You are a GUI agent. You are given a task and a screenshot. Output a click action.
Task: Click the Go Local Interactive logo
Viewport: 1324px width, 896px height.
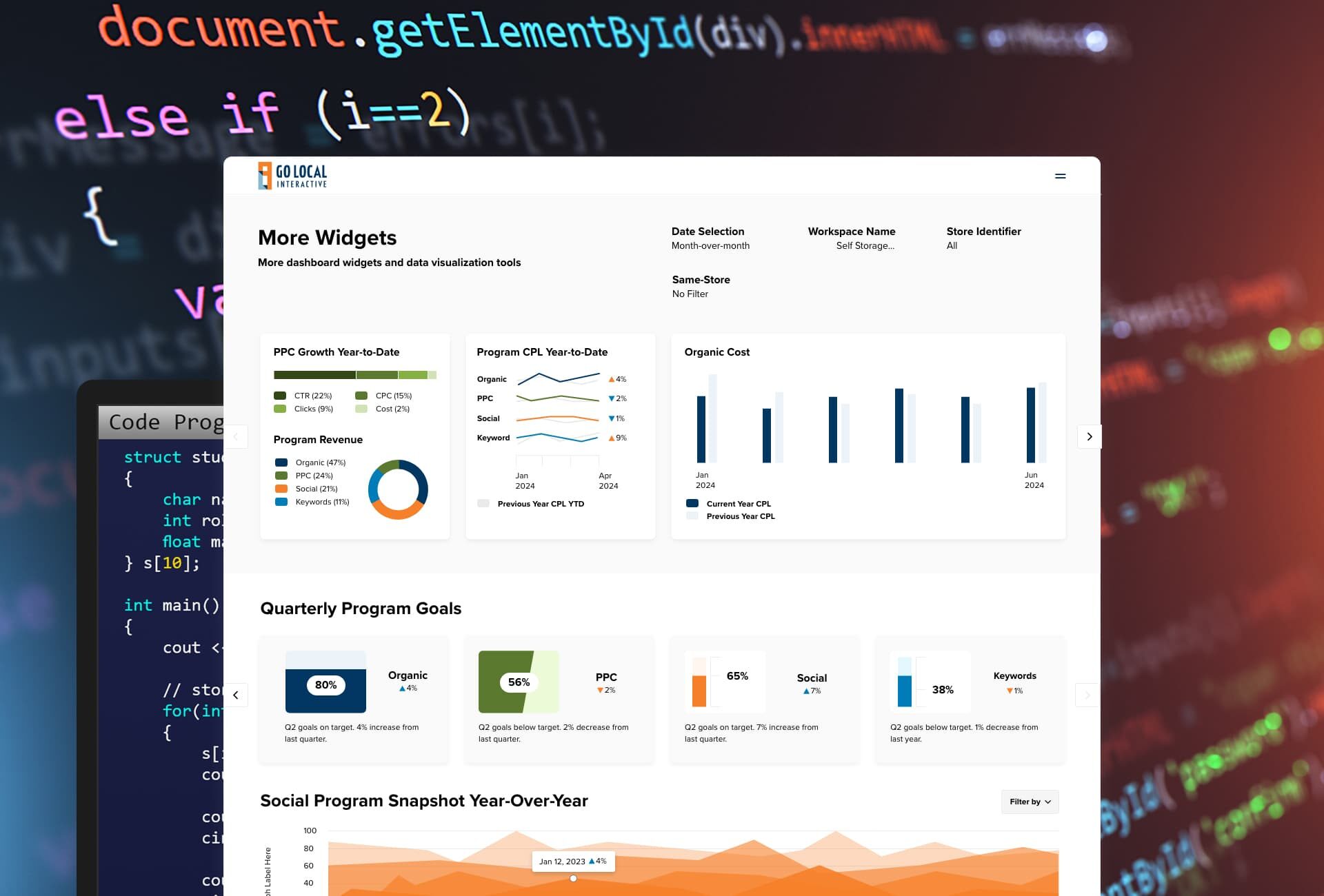(x=292, y=176)
